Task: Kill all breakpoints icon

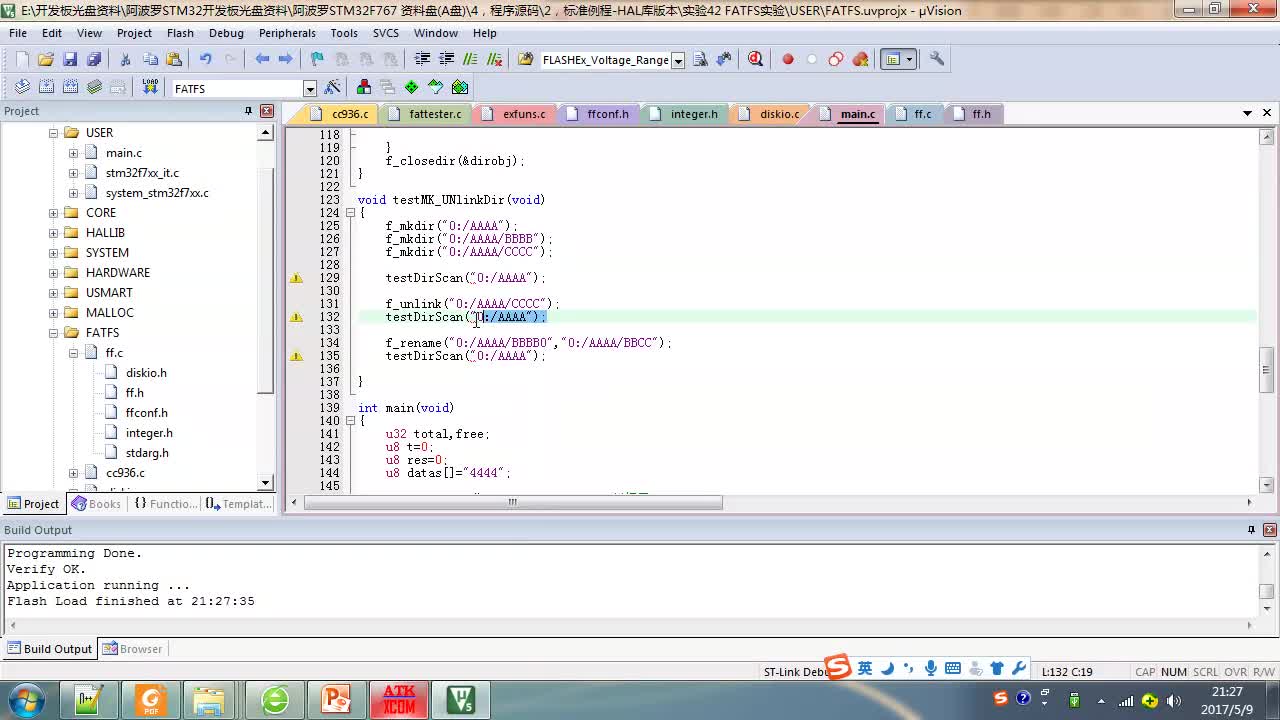Action: coord(860,59)
